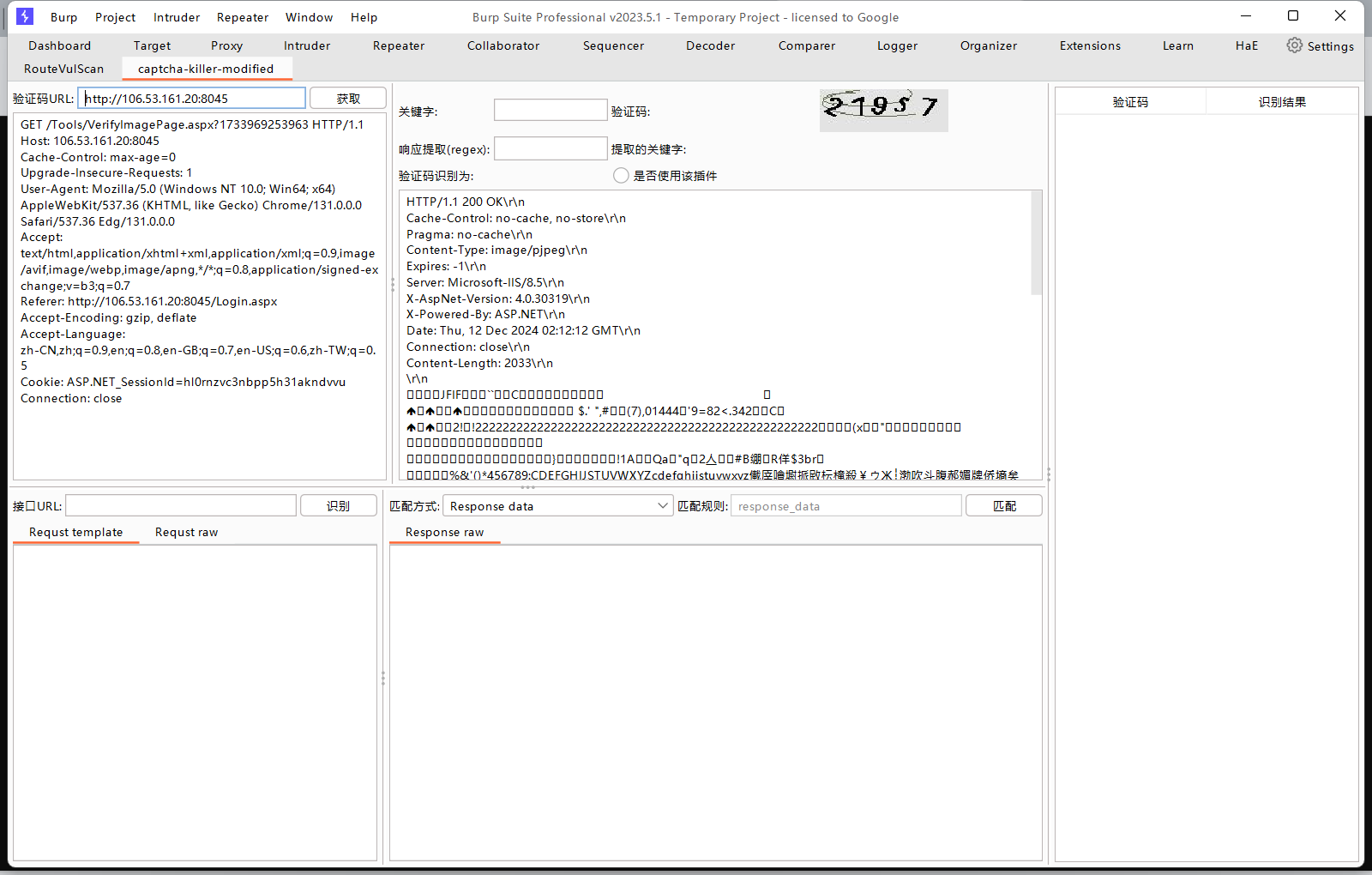Viewport: 1372px width, 875px height.
Task: Click the captcha image preview
Action: (883, 110)
